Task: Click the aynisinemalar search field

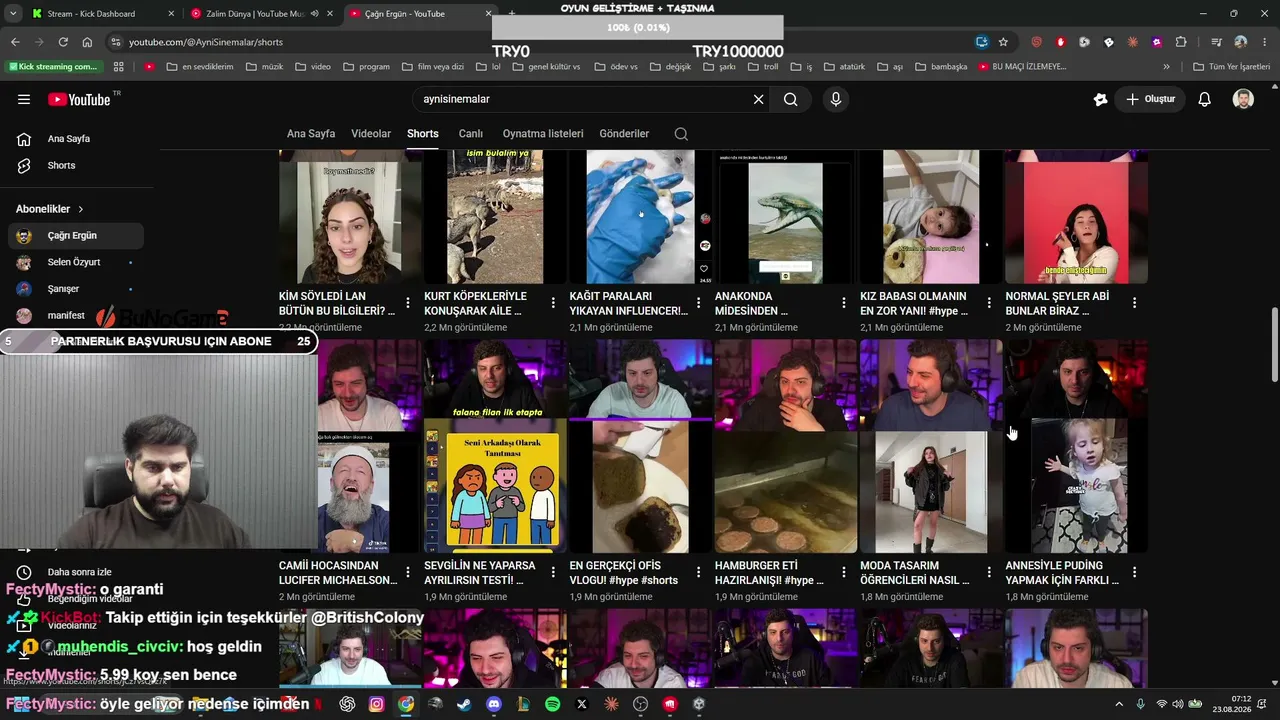Action: [585, 99]
